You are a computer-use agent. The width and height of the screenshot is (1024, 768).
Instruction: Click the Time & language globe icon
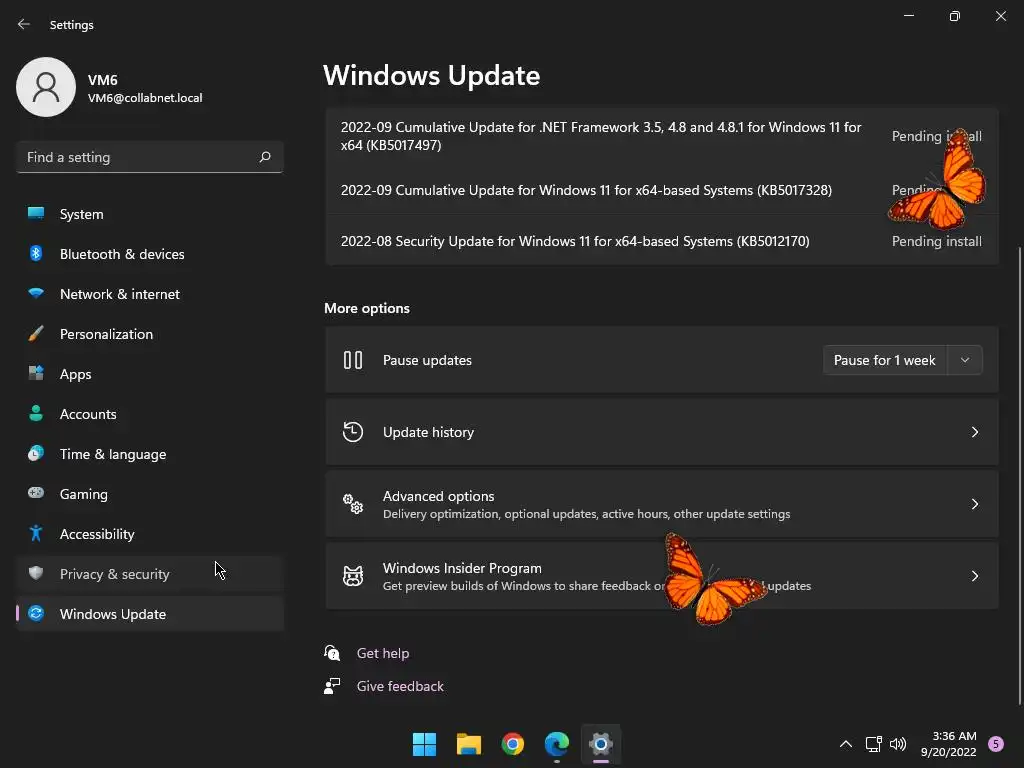(x=36, y=453)
